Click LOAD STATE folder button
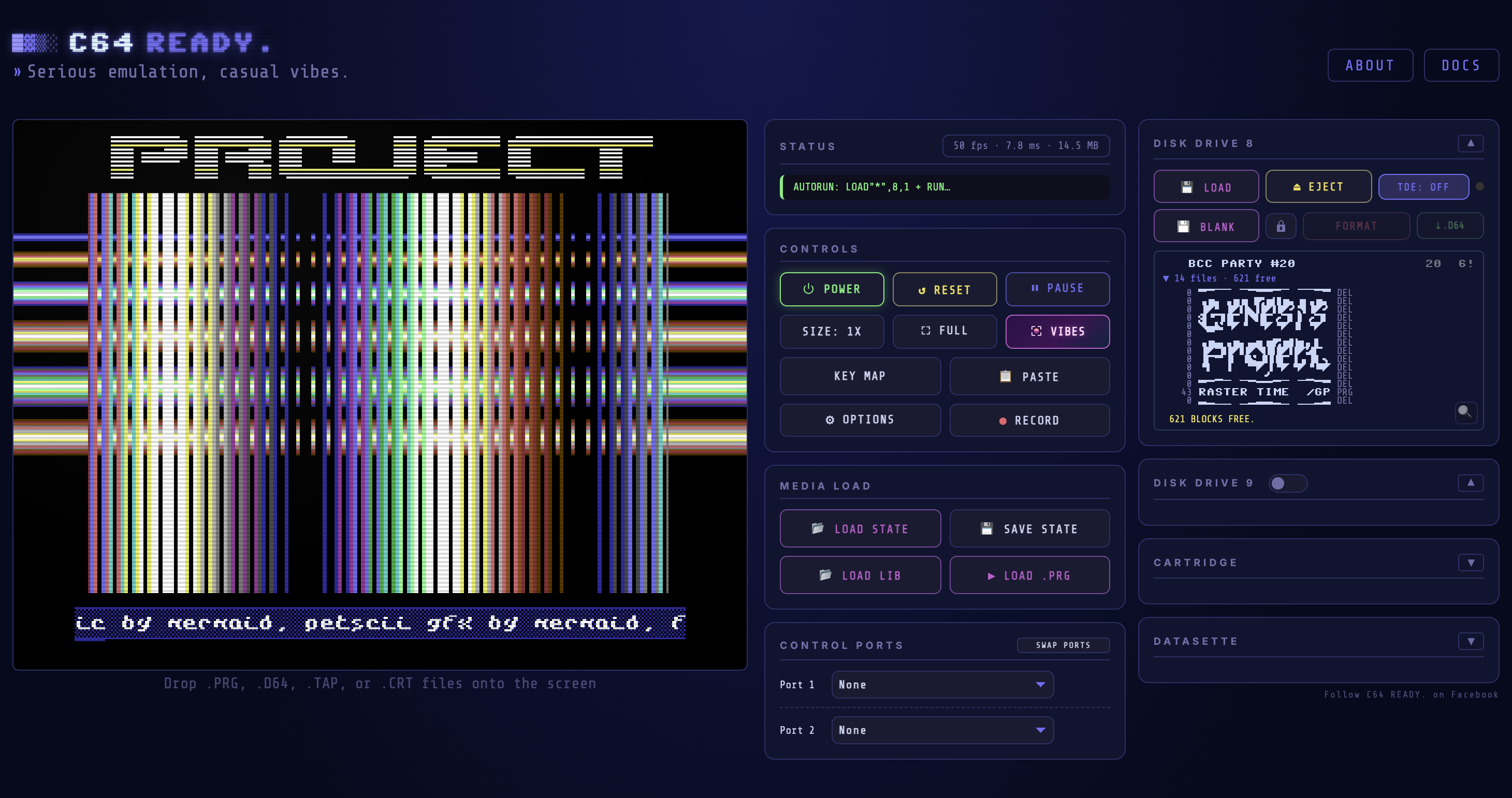This screenshot has width=1512, height=798. point(860,528)
